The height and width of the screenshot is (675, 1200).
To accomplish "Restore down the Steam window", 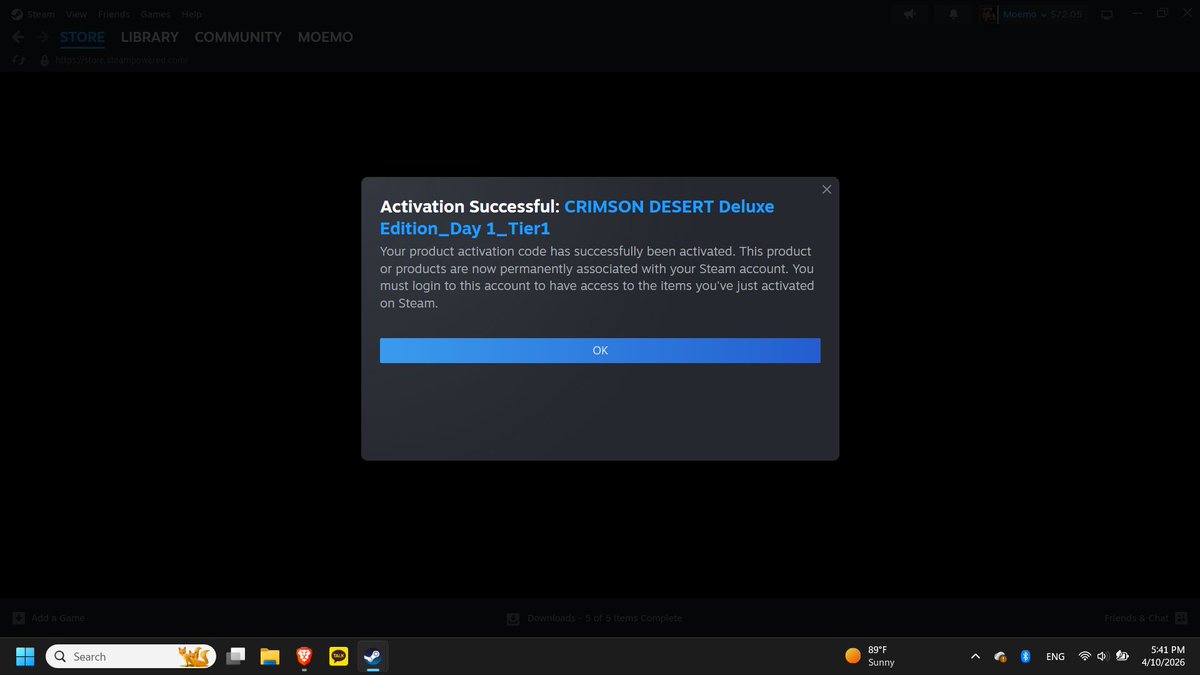I will point(1162,14).
